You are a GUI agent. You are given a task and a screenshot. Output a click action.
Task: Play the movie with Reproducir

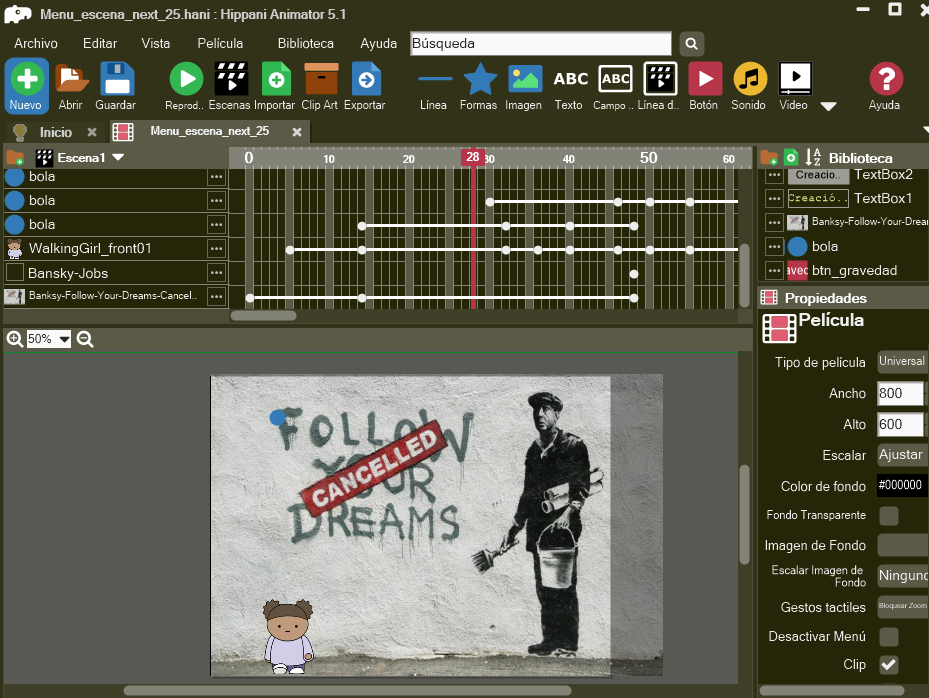(185, 86)
